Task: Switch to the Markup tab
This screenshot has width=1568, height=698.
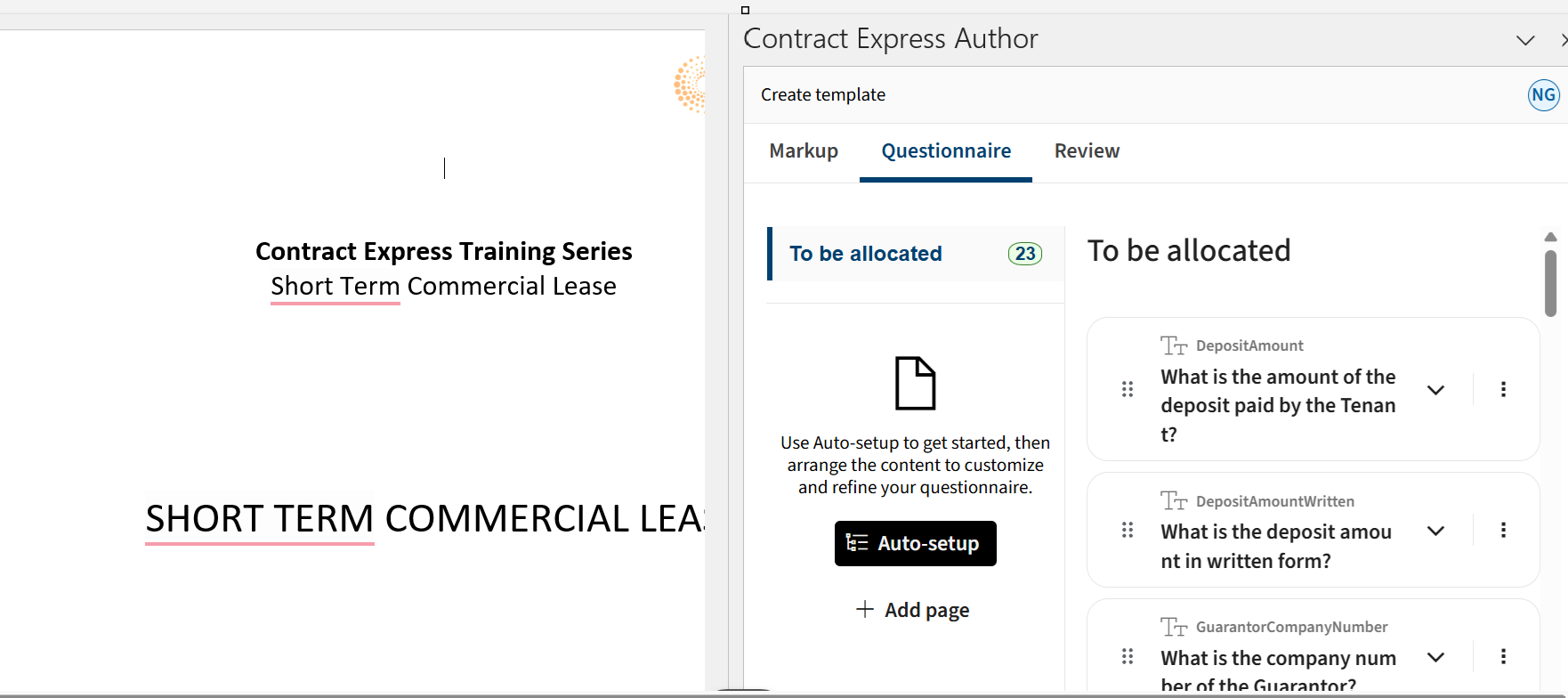Action: pos(804,151)
